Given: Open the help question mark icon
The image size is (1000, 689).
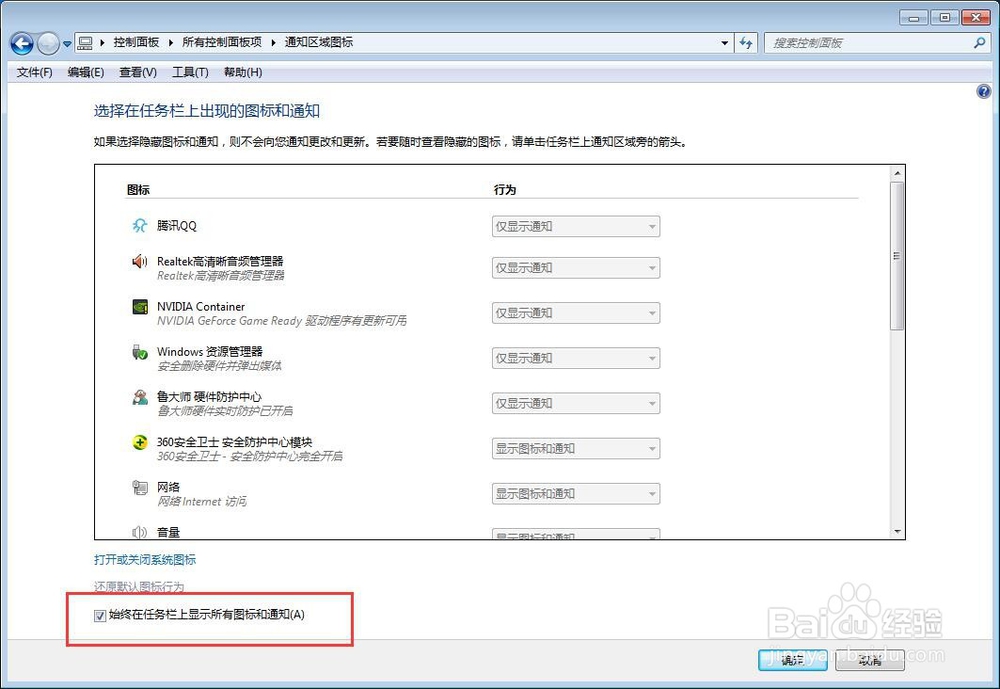Looking at the screenshot, I should click(984, 92).
